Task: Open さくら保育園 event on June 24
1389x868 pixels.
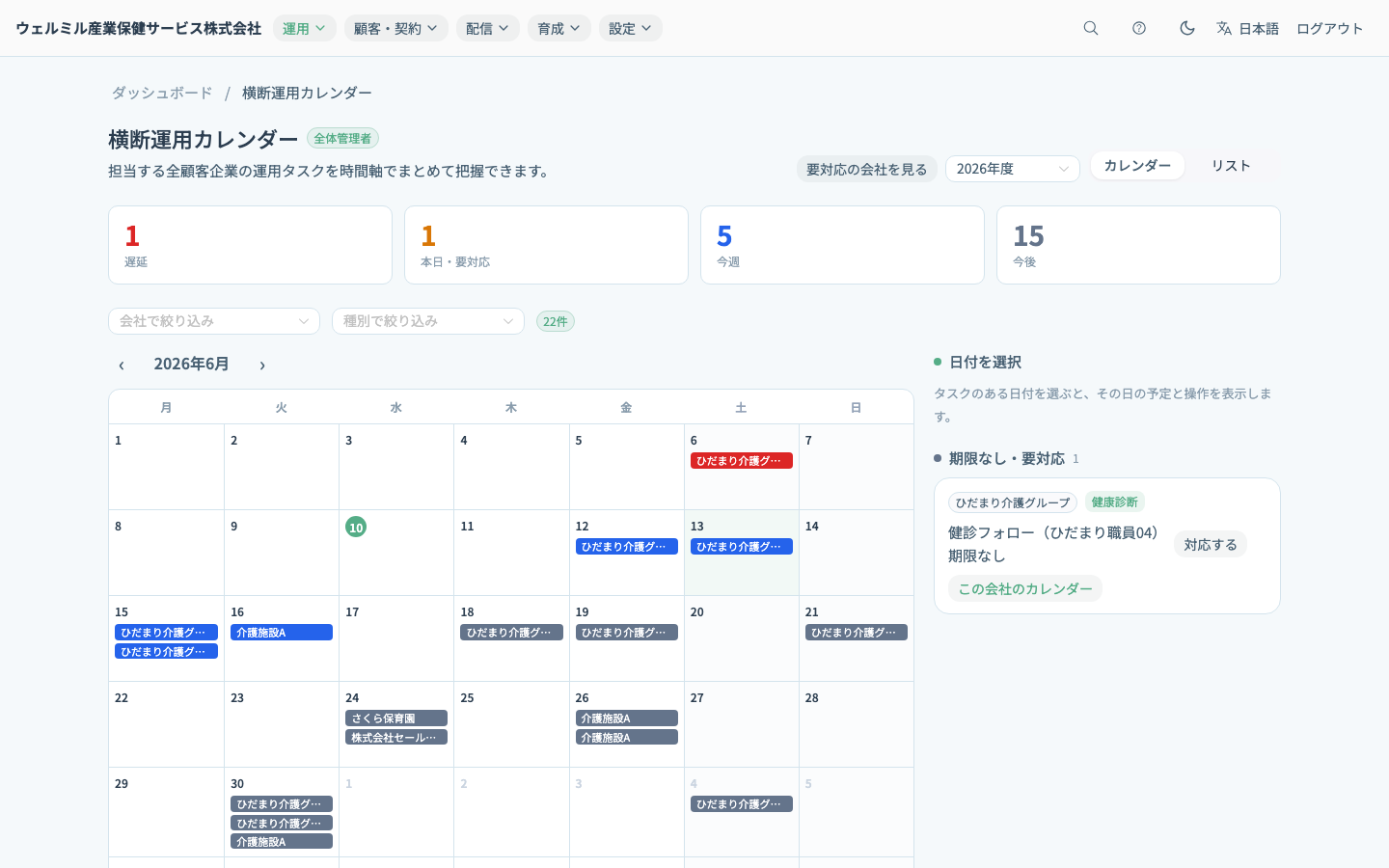Action: (396, 719)
